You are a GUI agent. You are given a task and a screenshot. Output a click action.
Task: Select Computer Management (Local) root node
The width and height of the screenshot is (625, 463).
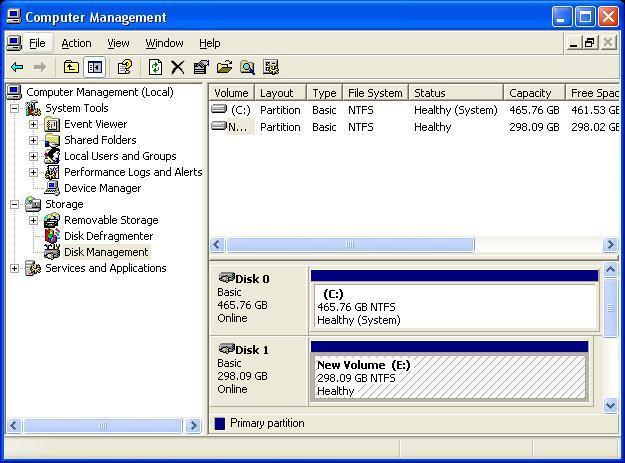point(100,92)
